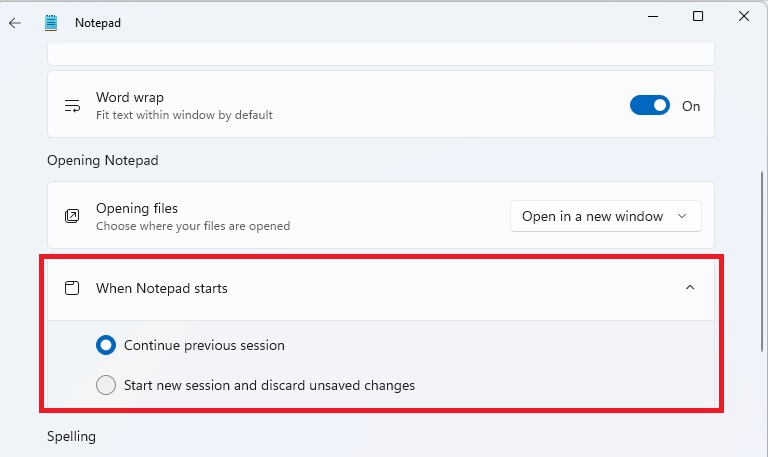
Task: Click the When Notepad starts icon
Action: pyautogui.click(x=72, y=288)
